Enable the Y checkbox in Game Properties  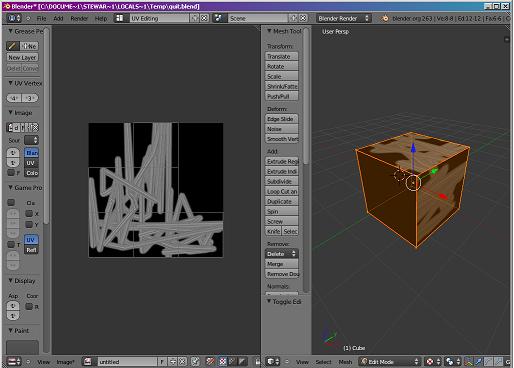[29, 224]
